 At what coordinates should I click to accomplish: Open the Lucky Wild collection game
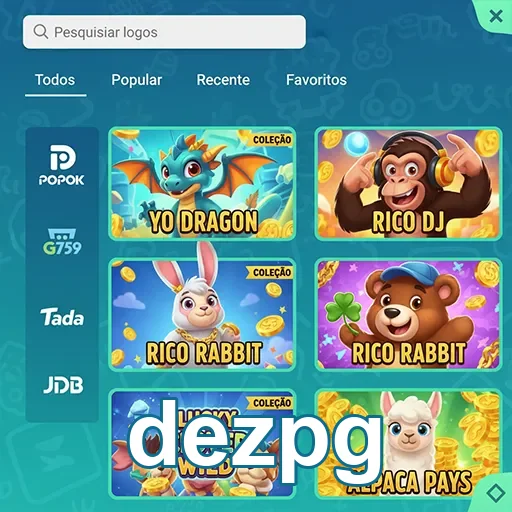click(x=202, y=443)
